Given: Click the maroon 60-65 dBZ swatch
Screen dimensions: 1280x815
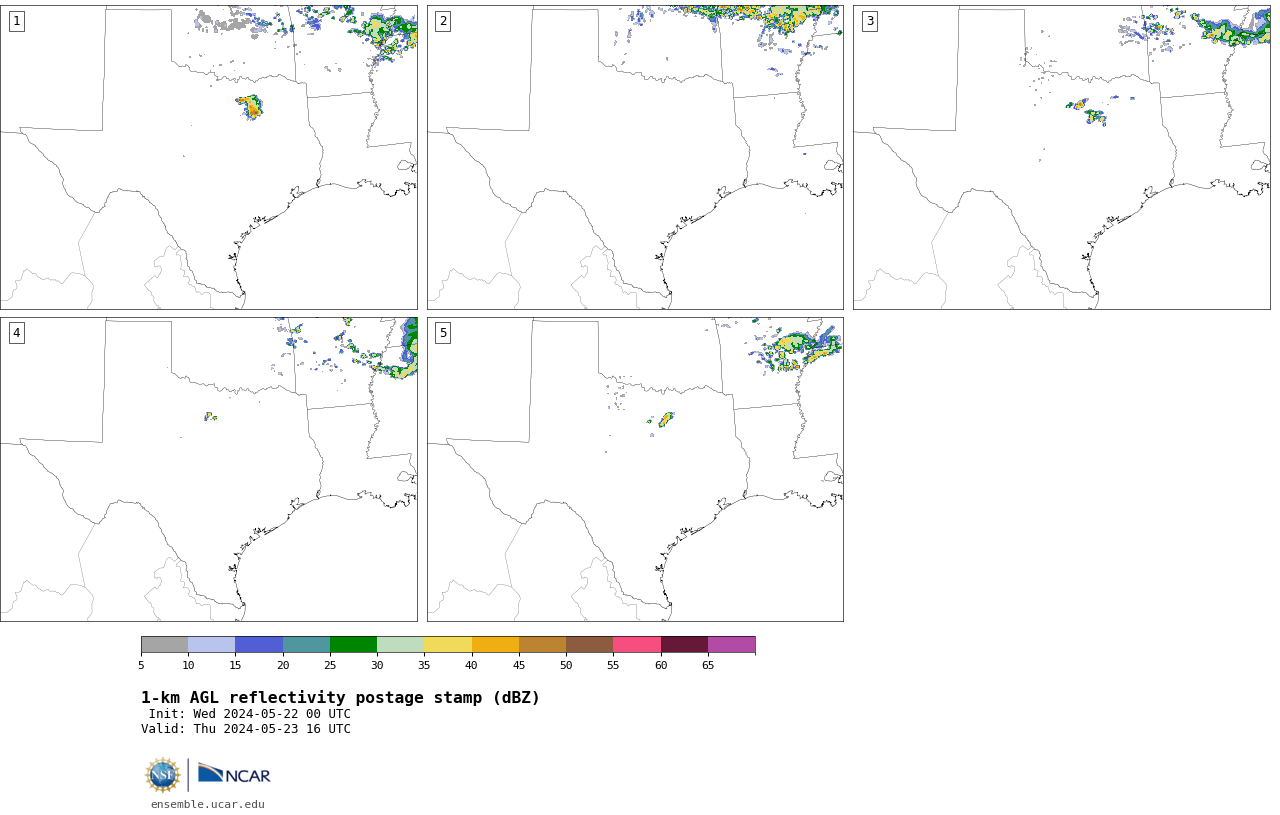Looking at the screenshot, I should (x=684, y=644).
